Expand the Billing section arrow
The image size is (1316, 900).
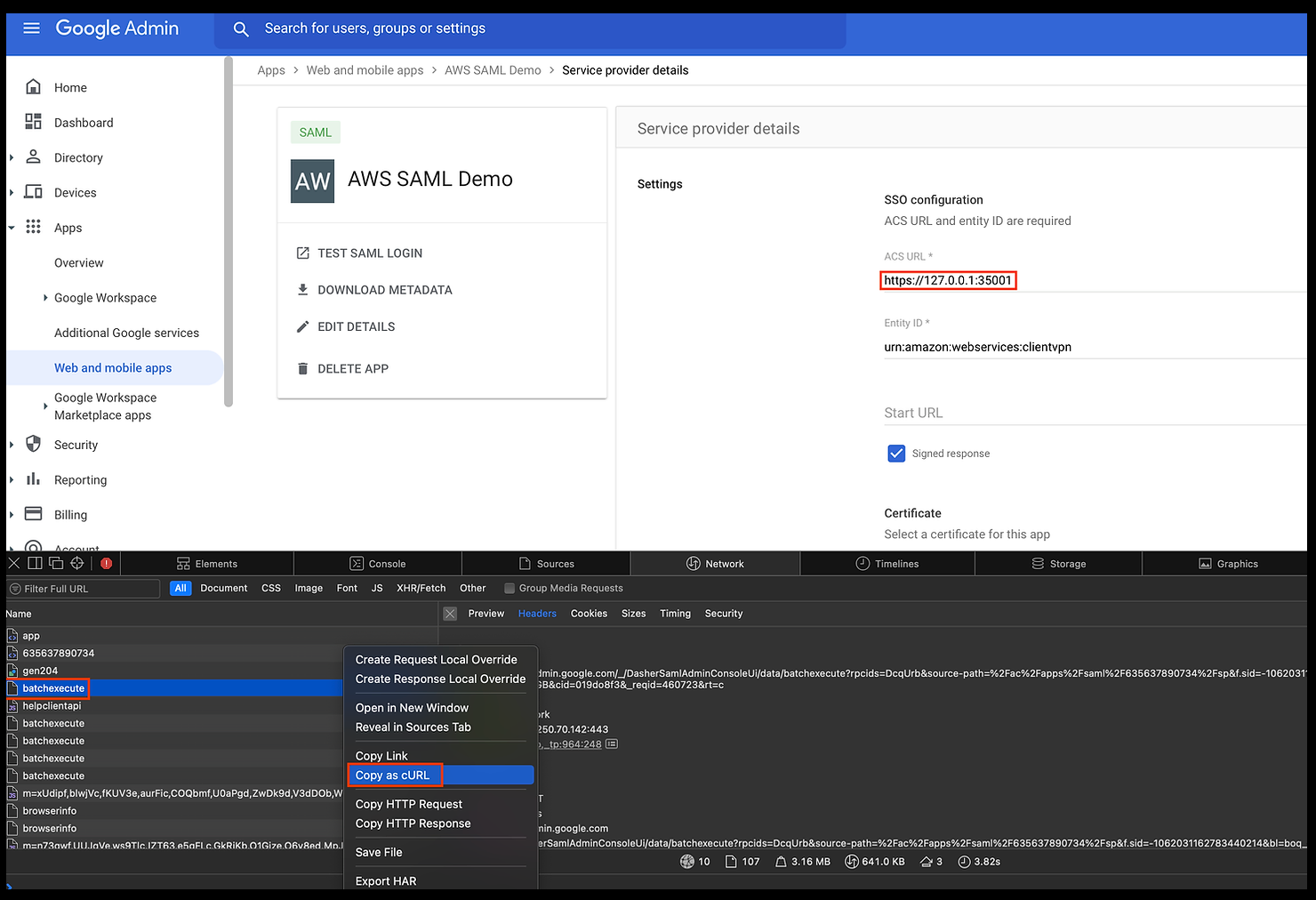(x=12, y=514)
